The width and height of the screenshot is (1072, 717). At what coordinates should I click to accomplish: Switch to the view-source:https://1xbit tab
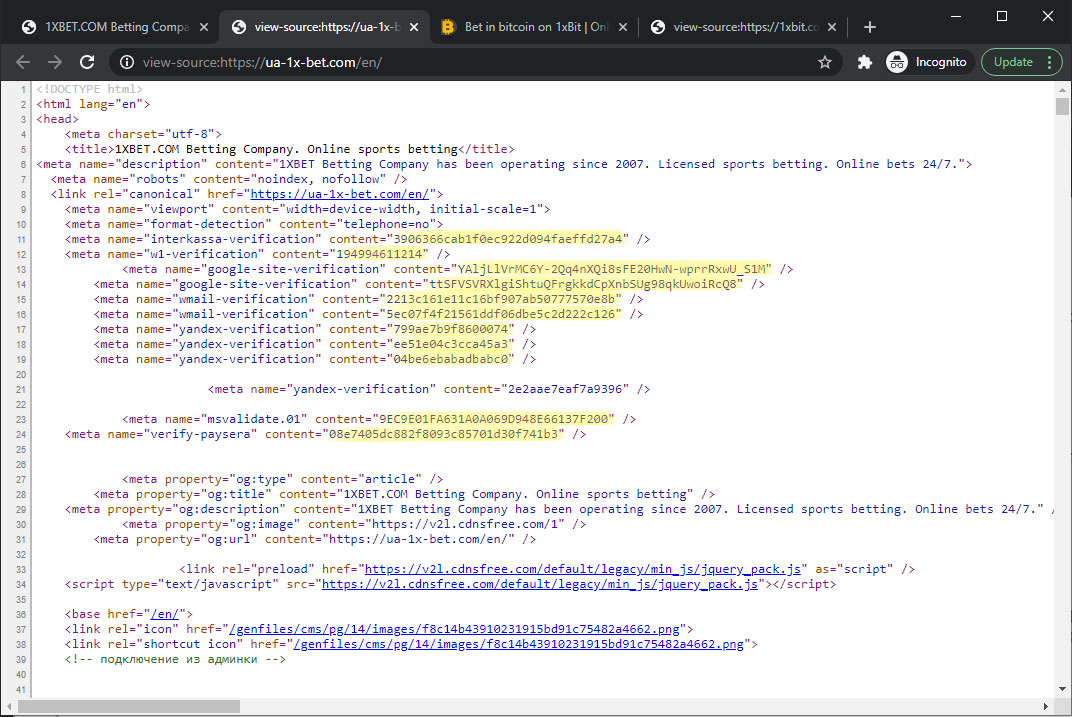[745, 27]
